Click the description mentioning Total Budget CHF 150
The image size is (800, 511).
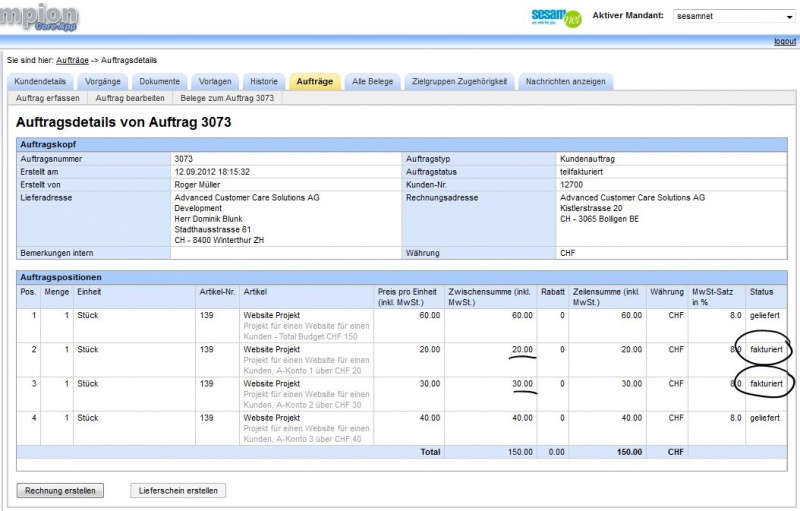307,331
